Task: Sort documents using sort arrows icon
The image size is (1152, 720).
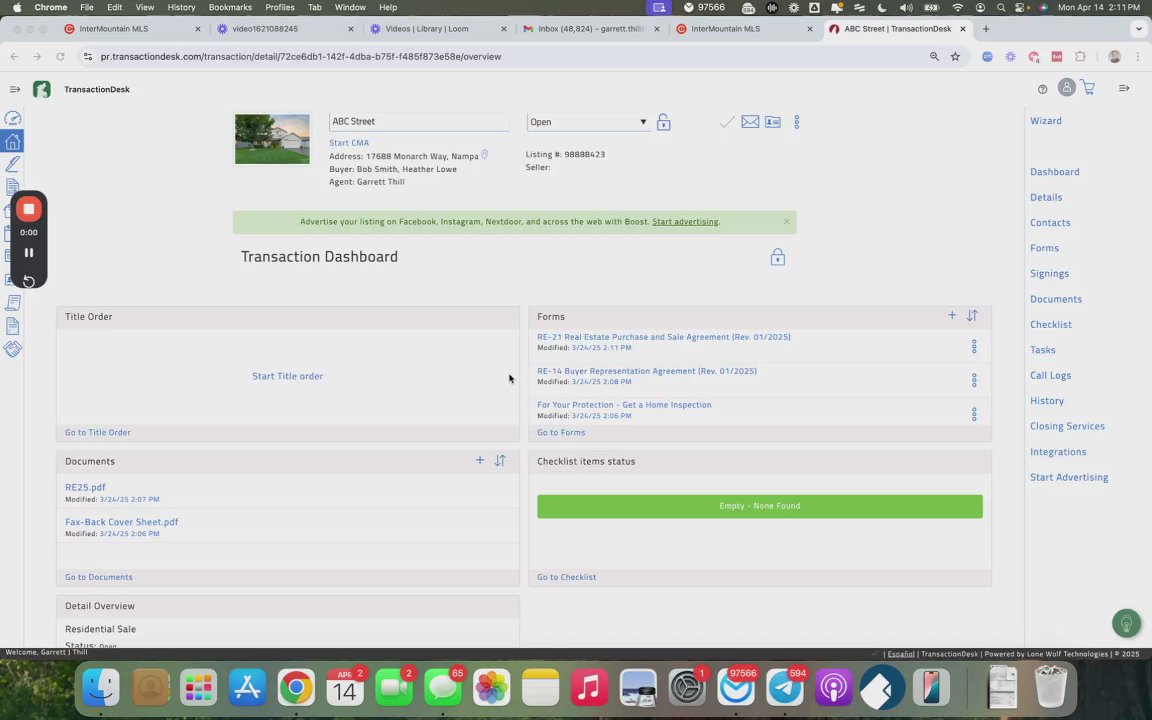Action: pyautogui.click(x=500, y=460)
